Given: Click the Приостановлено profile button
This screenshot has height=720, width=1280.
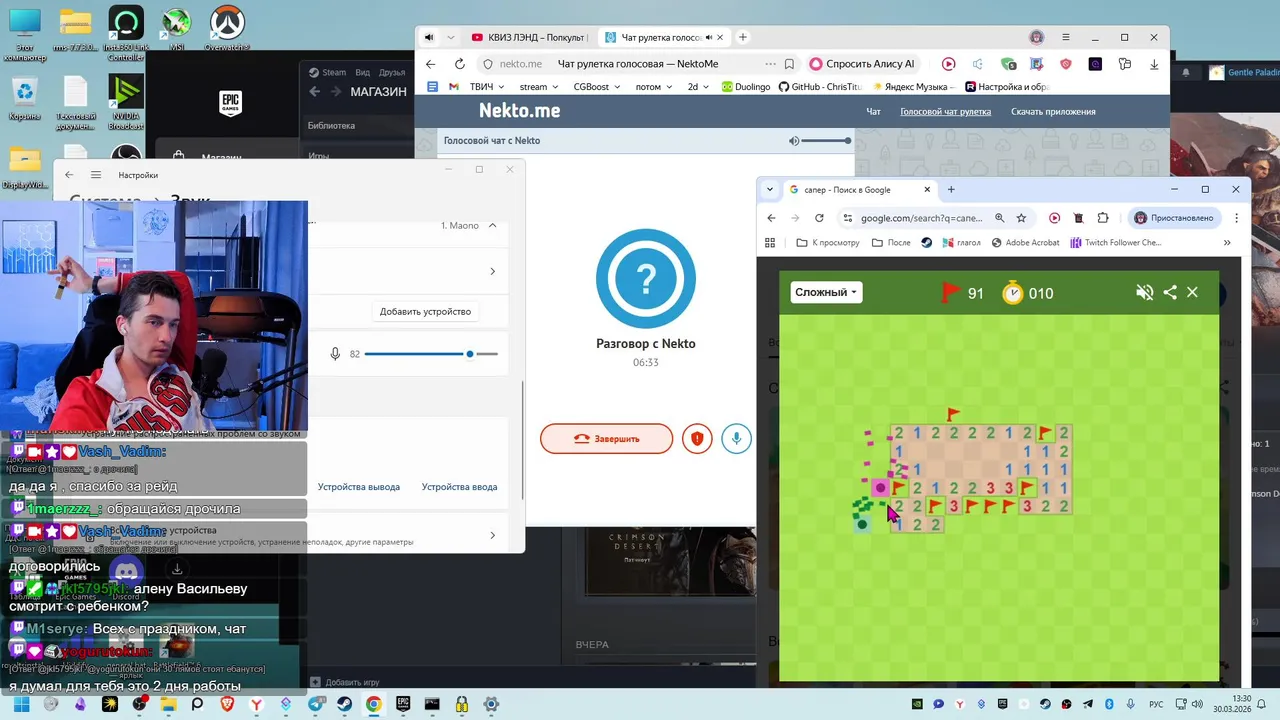Looking at the screenshot, I should 1173,217.
